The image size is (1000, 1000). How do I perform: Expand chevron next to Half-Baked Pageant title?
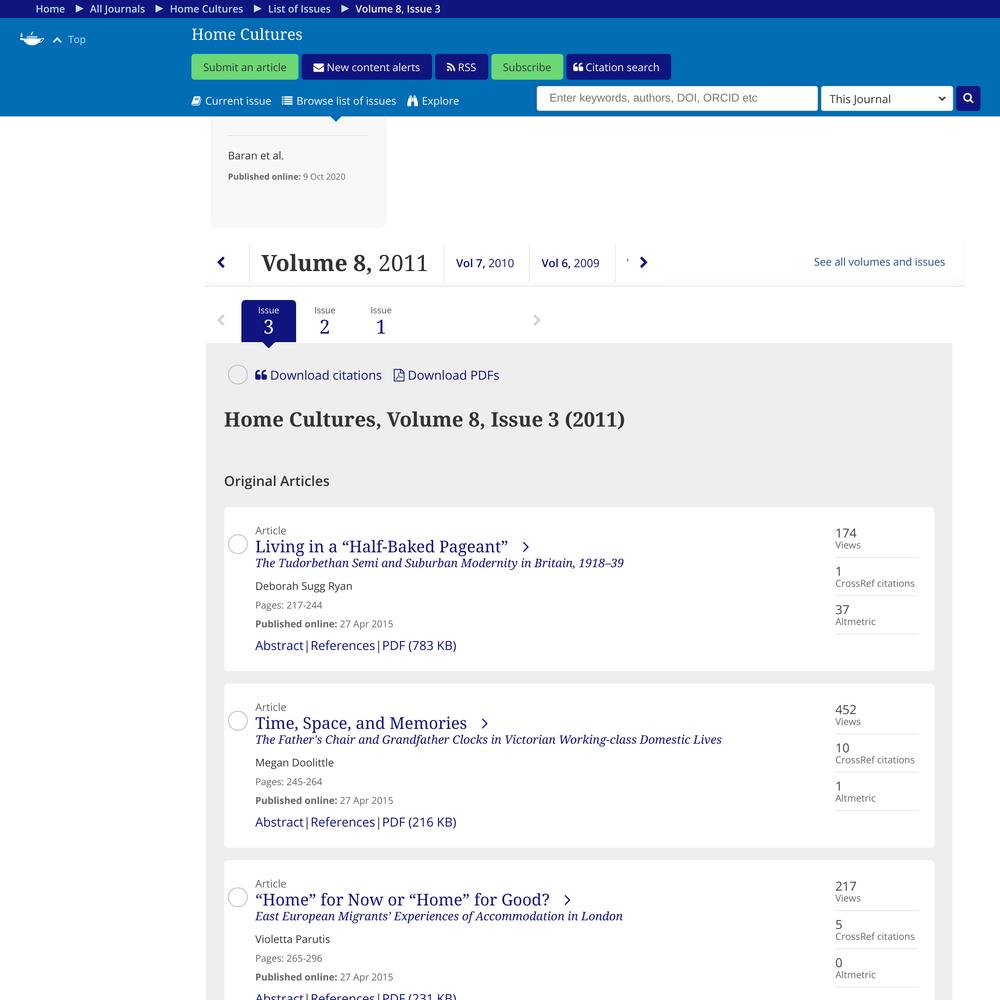[526, 547]
